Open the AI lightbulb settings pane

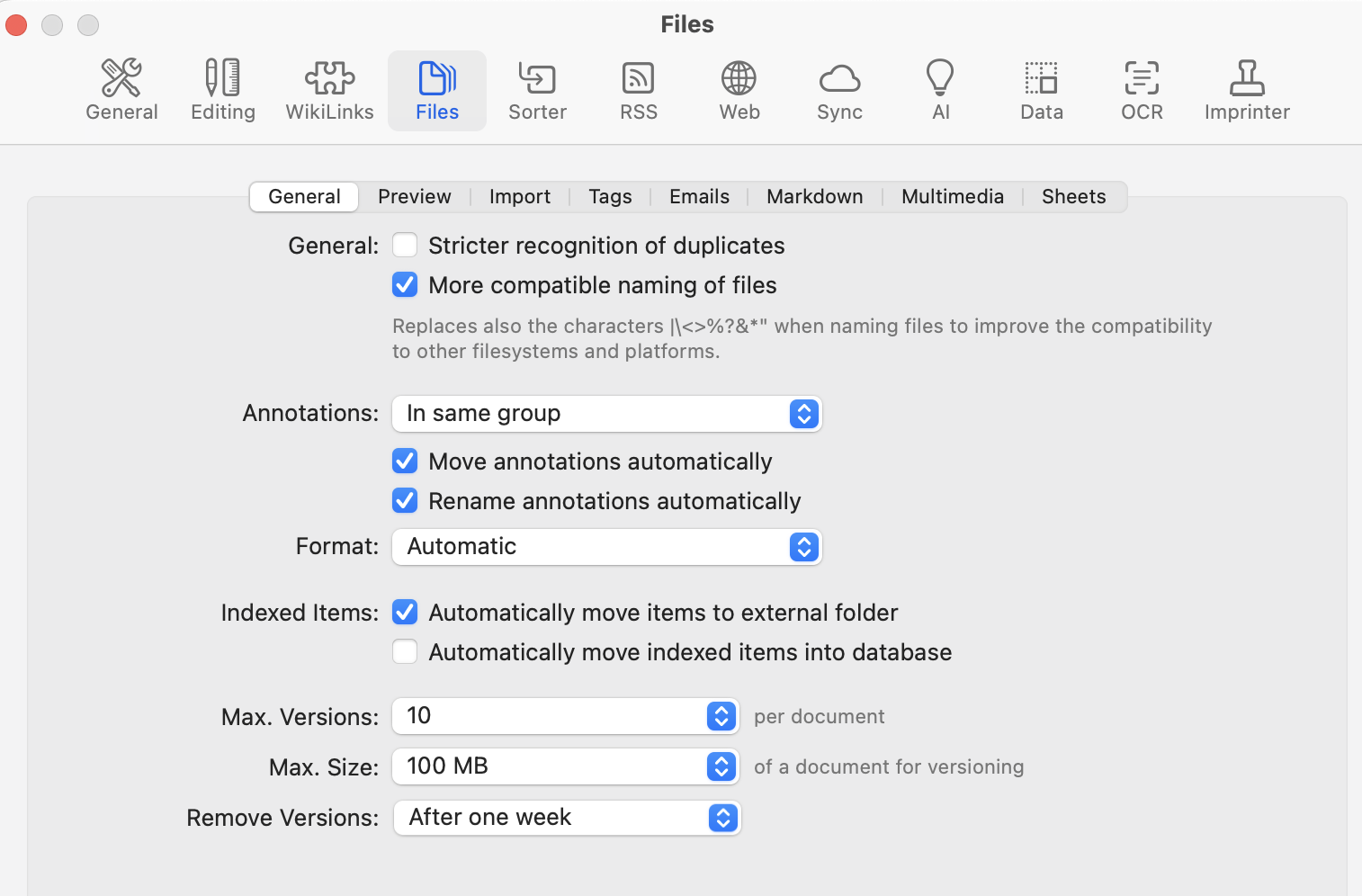[940, 90]
